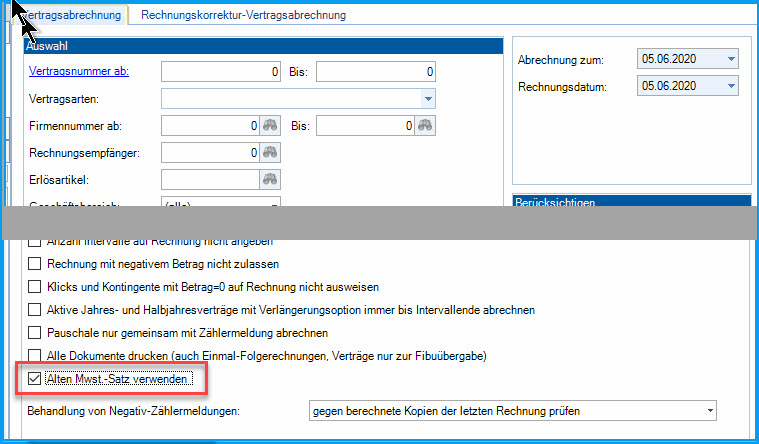Enable 'Rechnung mit negativem Betrag nicht zulassen'

pos(35,264)
